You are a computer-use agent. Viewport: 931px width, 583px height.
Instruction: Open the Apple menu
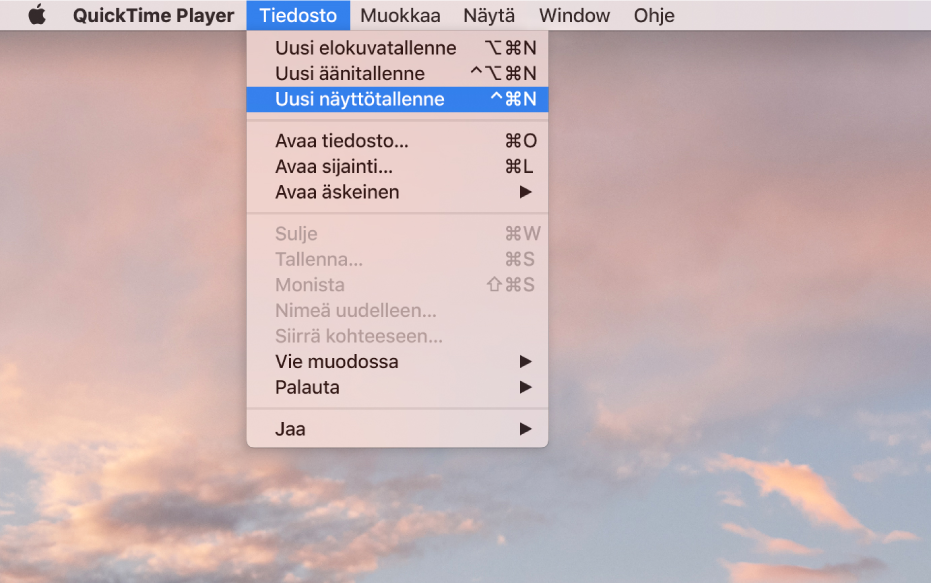[37, 15]
